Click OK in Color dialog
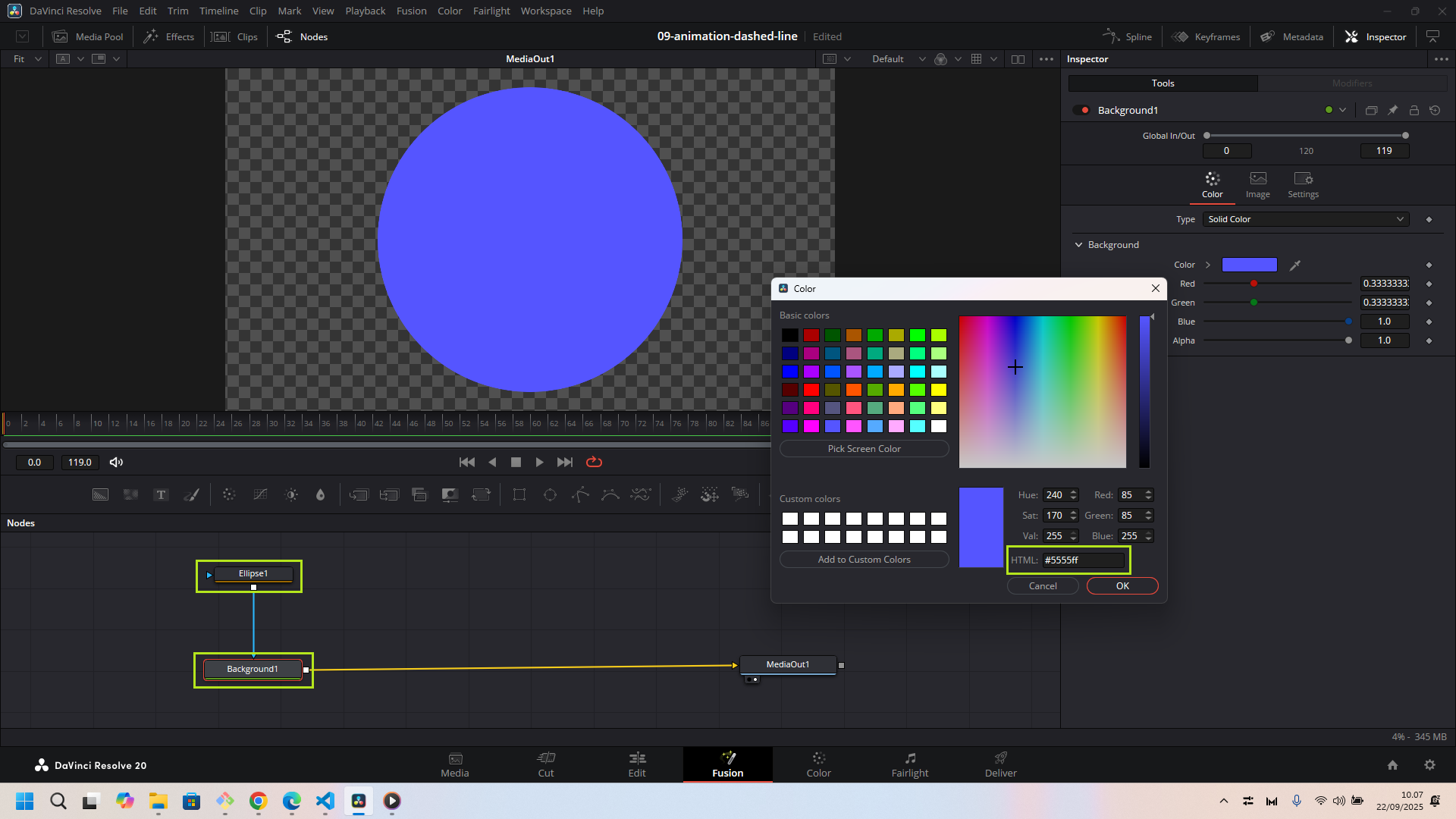Image resolution: width=1456 pixels, height=819 pixels. click(1122, 585)
